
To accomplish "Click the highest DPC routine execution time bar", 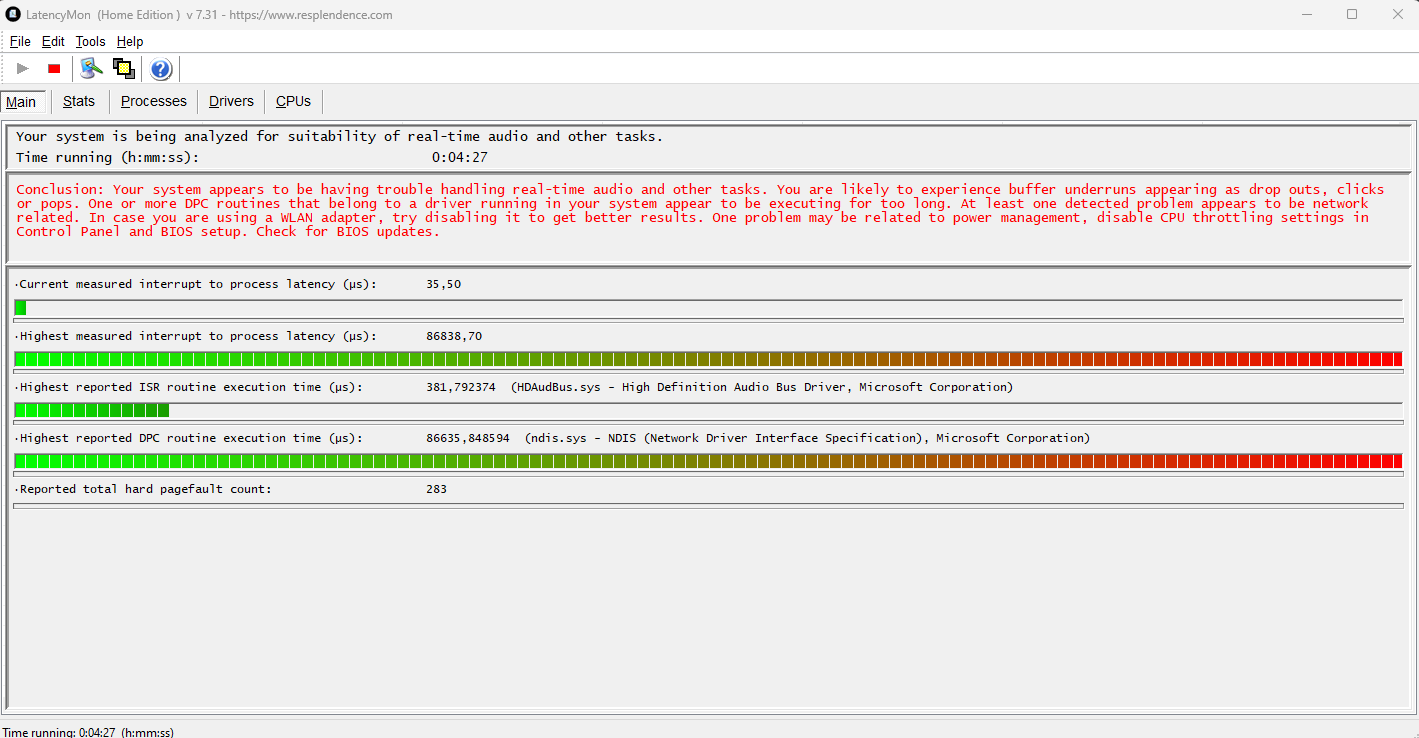I will coord(708,461).
